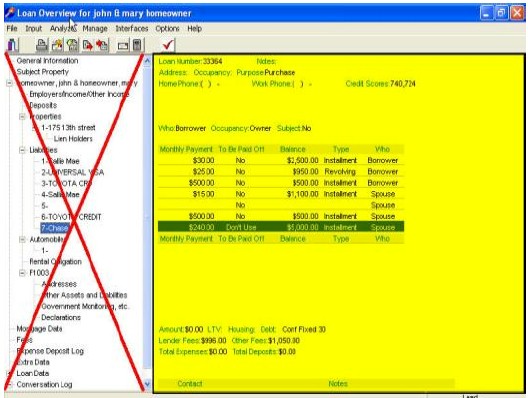This screenshot has height=398, width=528.
Task: Select the Fees tree item
Action: pos(24,340)
